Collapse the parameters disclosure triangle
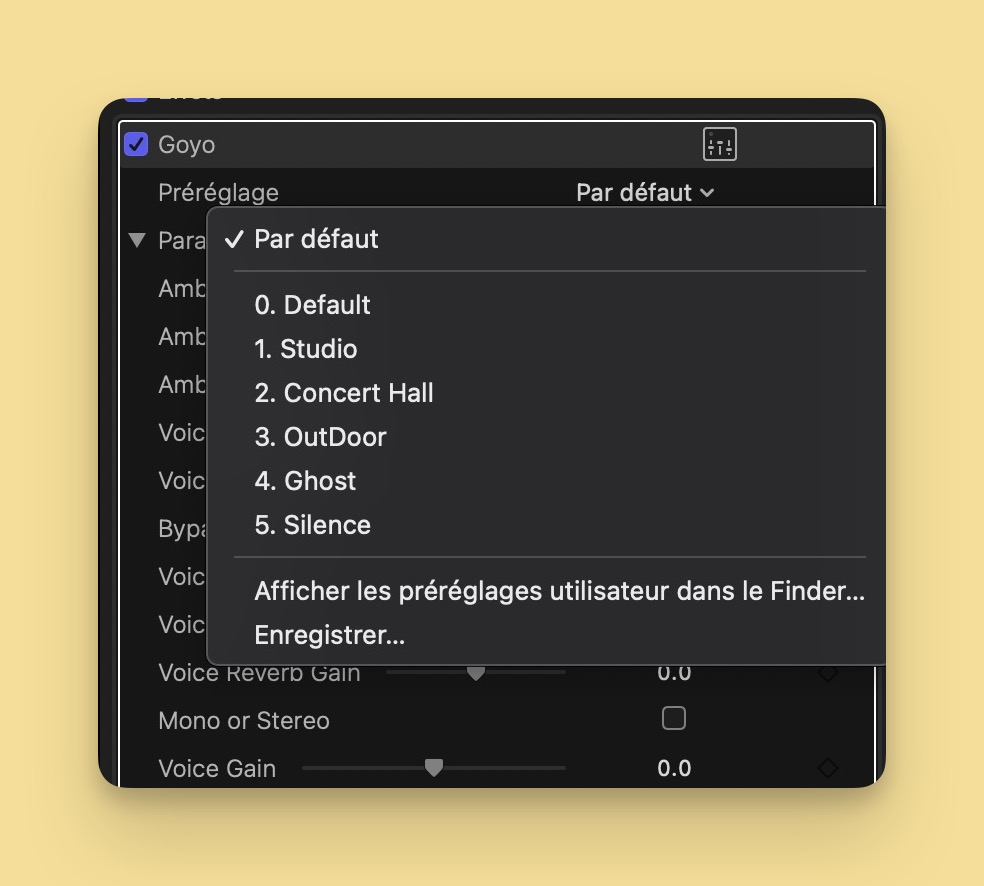 coord(137,240)
